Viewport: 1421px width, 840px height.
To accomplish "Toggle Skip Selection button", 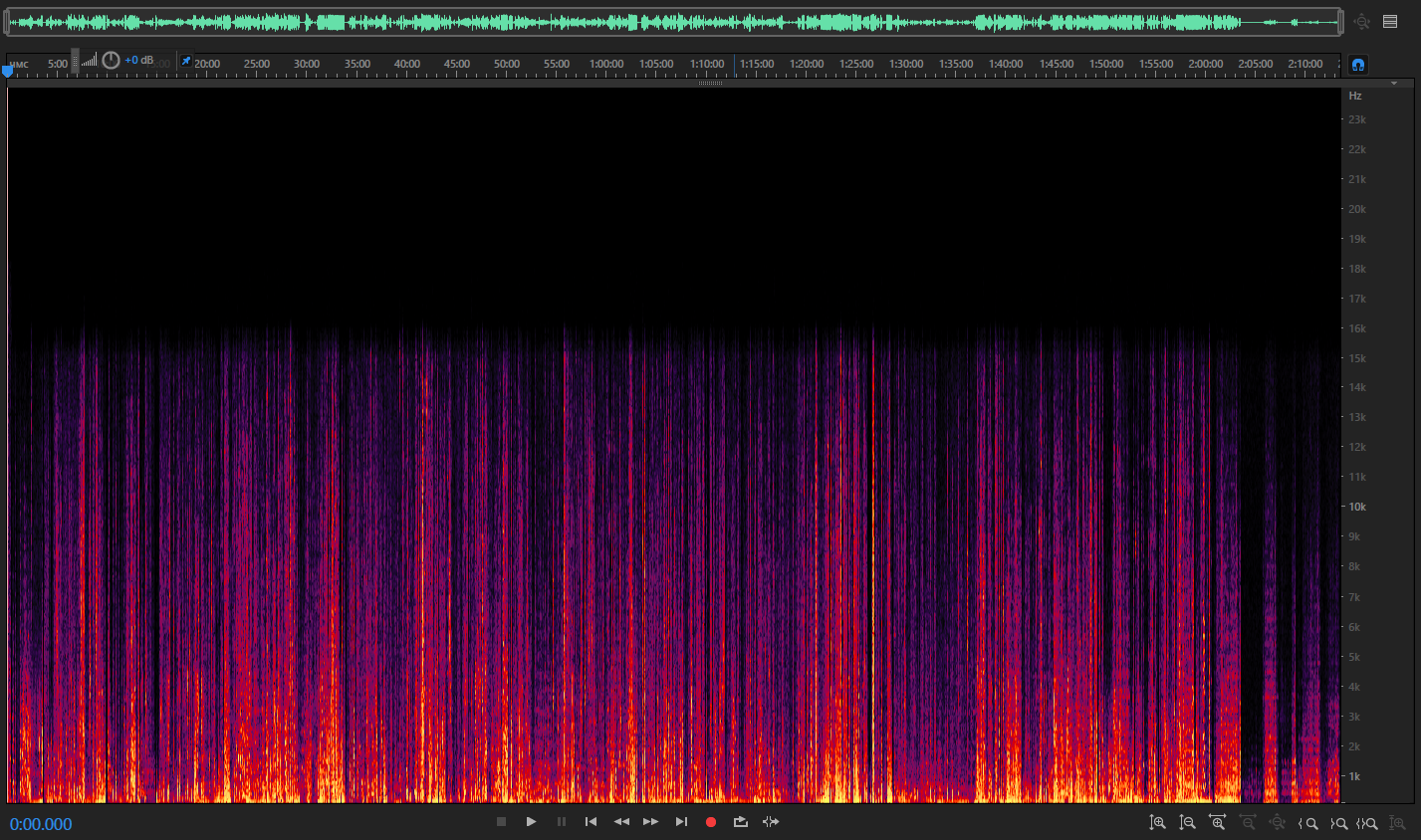I will 771,822.
